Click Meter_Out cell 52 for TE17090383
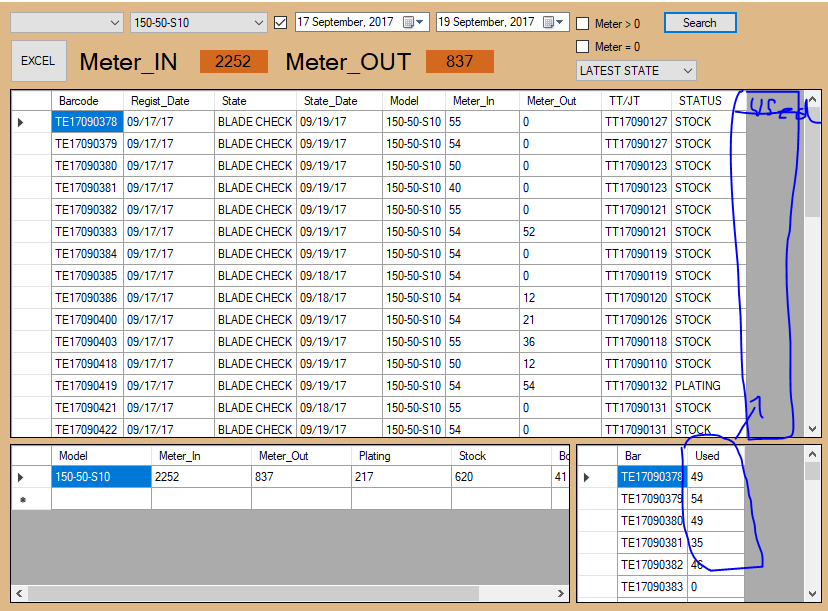The image size is (828, 611). (x=561, y=232)
